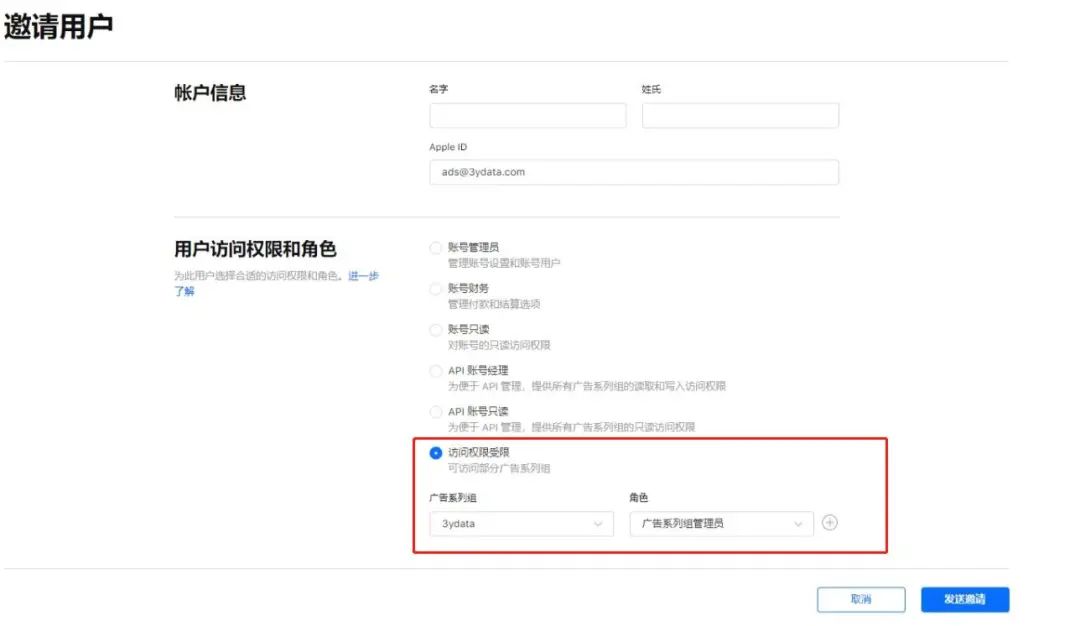1080x626 pixels.
Task: Click the 用户访问权限和角色 section heading
Action: [255, 249]
